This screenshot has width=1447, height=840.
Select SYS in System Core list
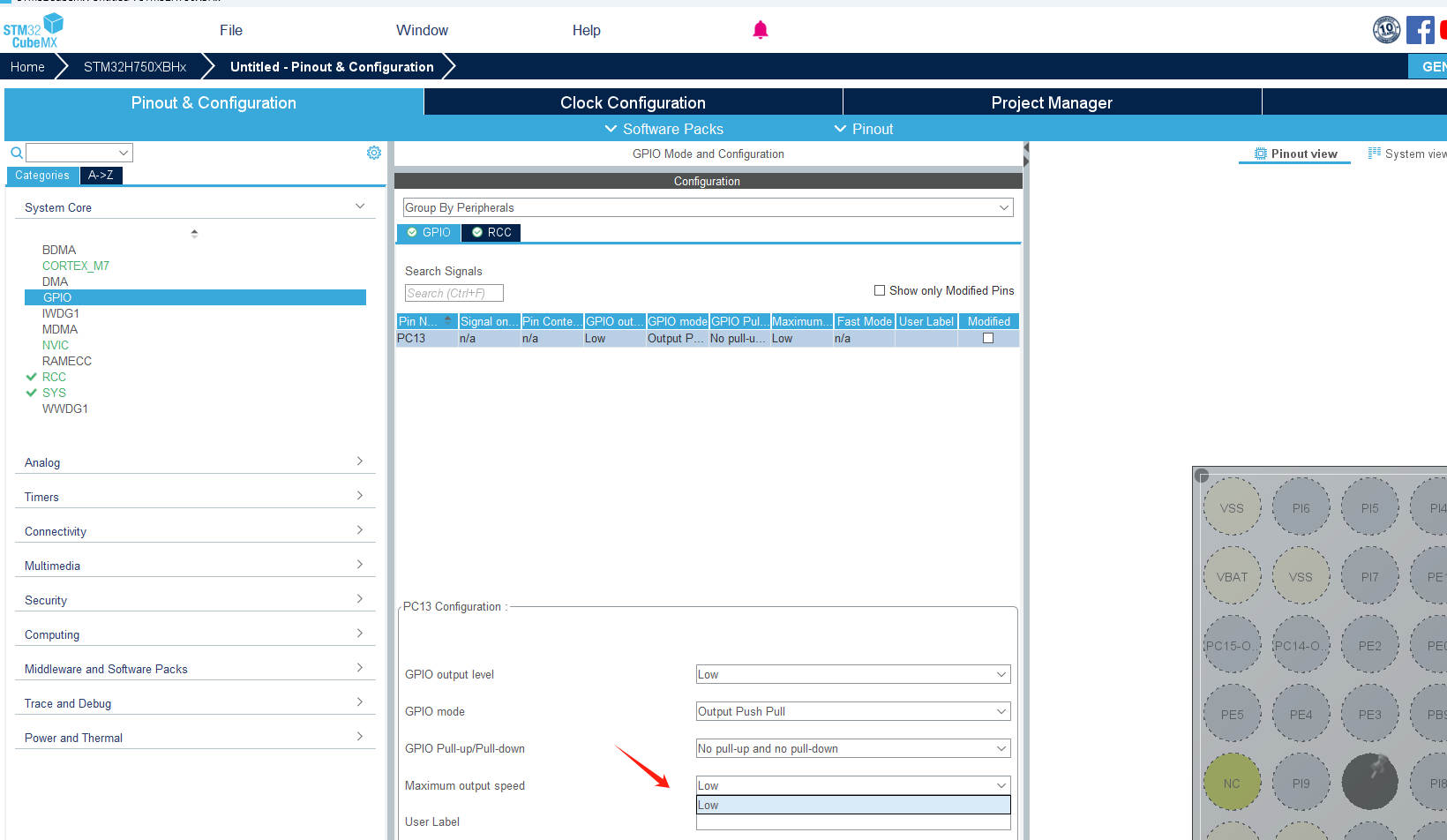click(x=54, y=393)
